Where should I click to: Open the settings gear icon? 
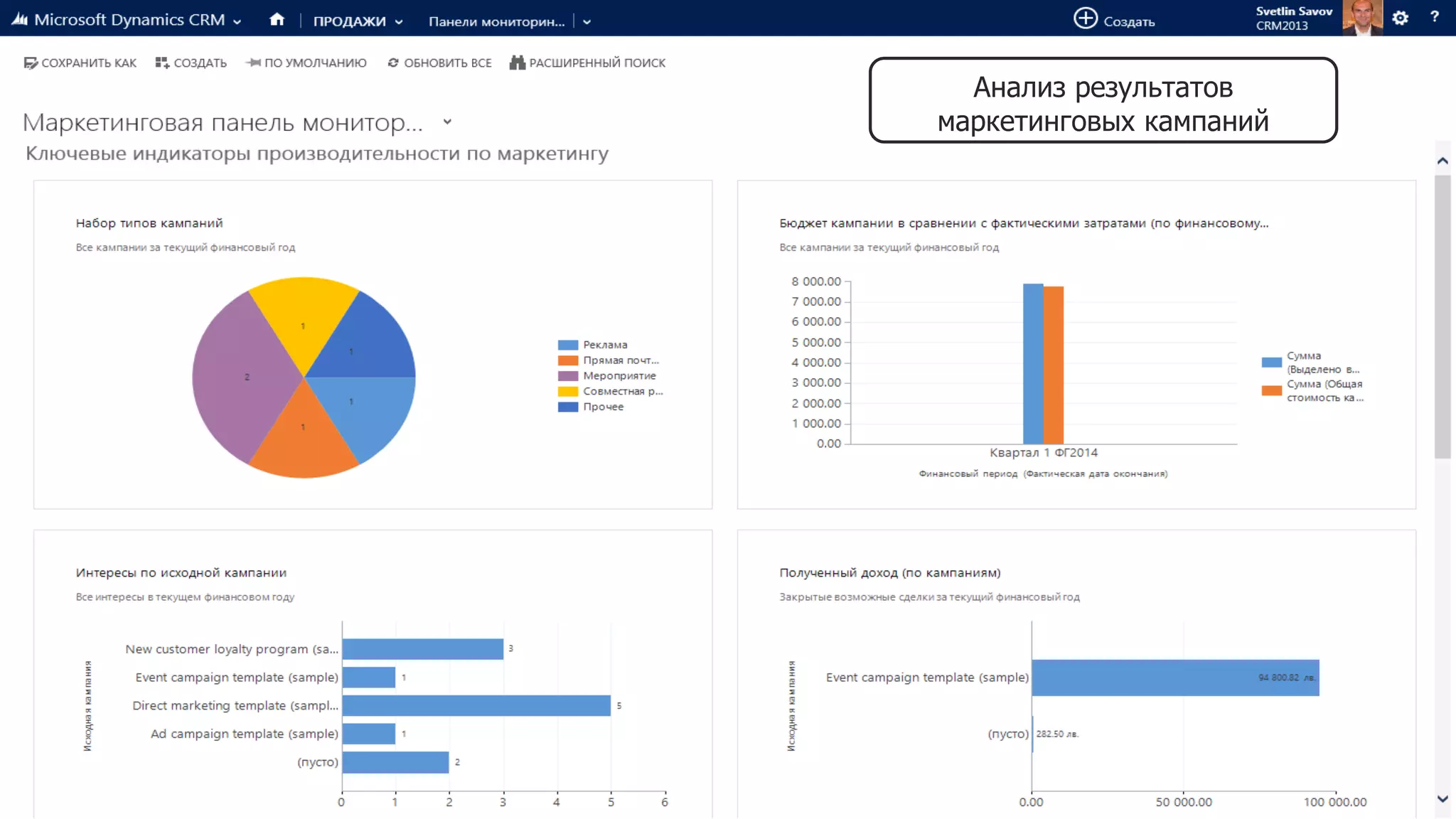[1400, 18]
